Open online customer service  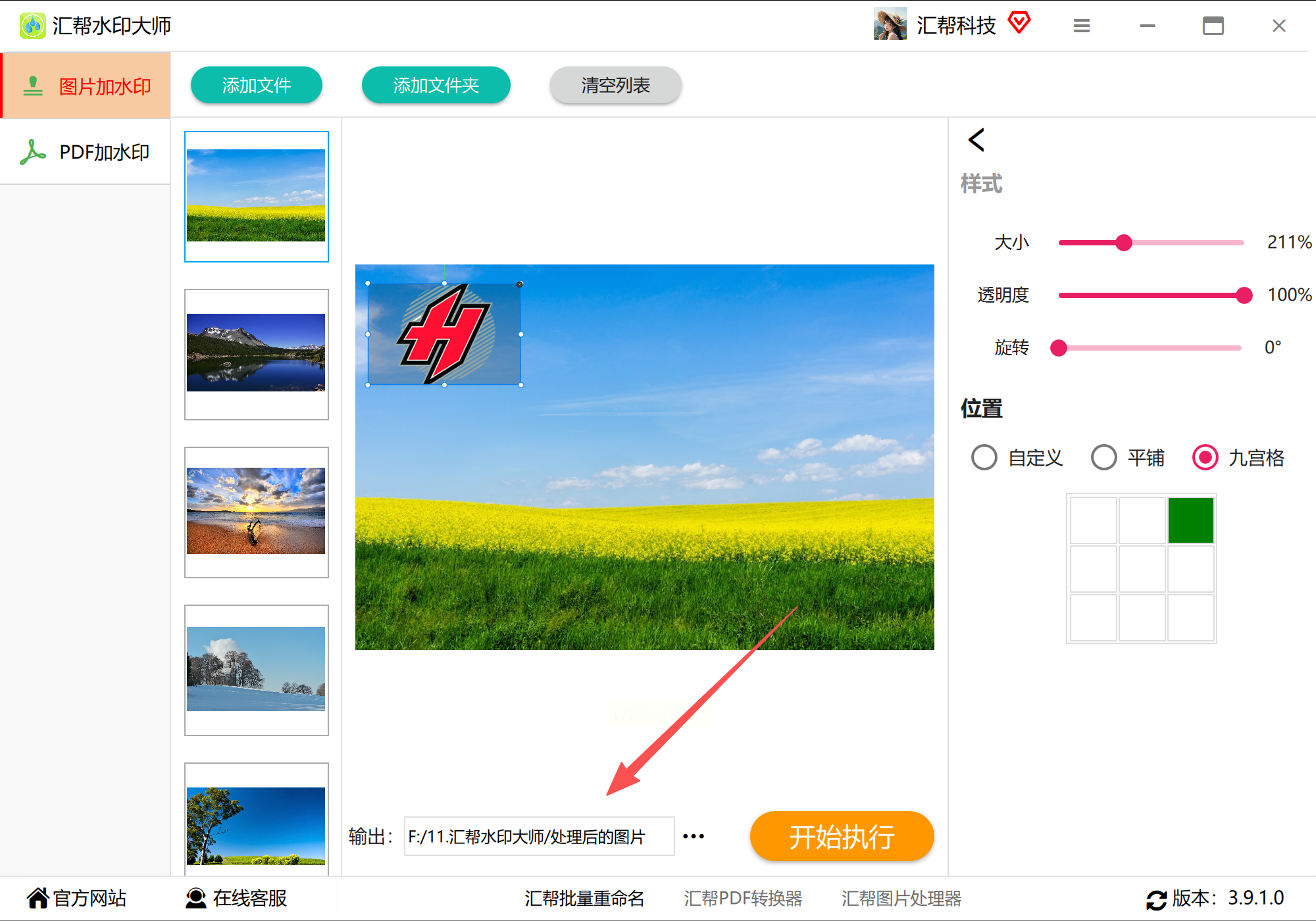tap(237, 898)
